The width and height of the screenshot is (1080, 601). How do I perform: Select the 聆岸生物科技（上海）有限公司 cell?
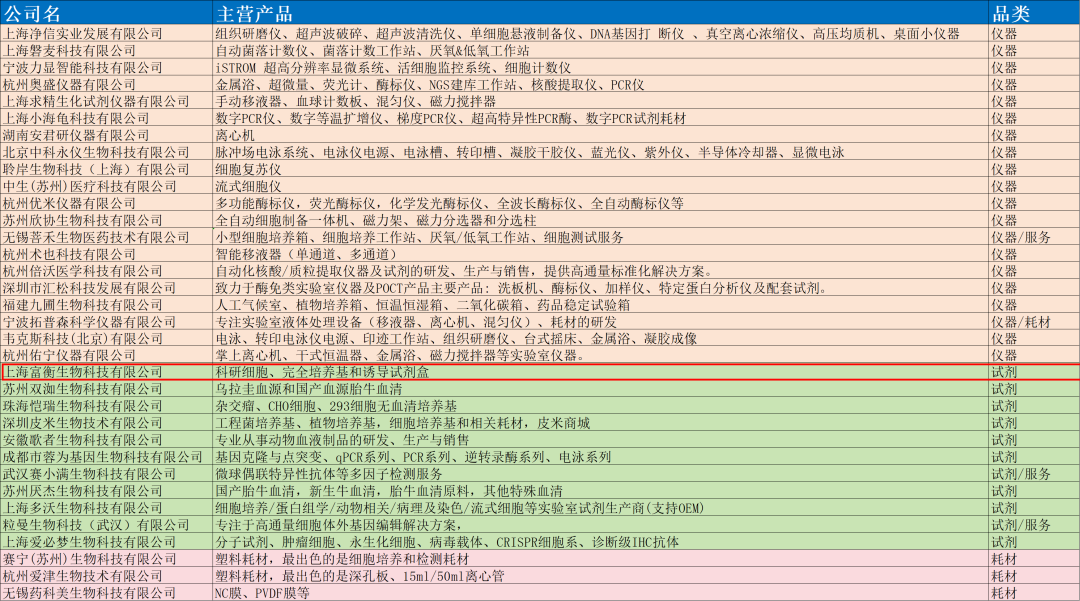(x=106, y=169)
